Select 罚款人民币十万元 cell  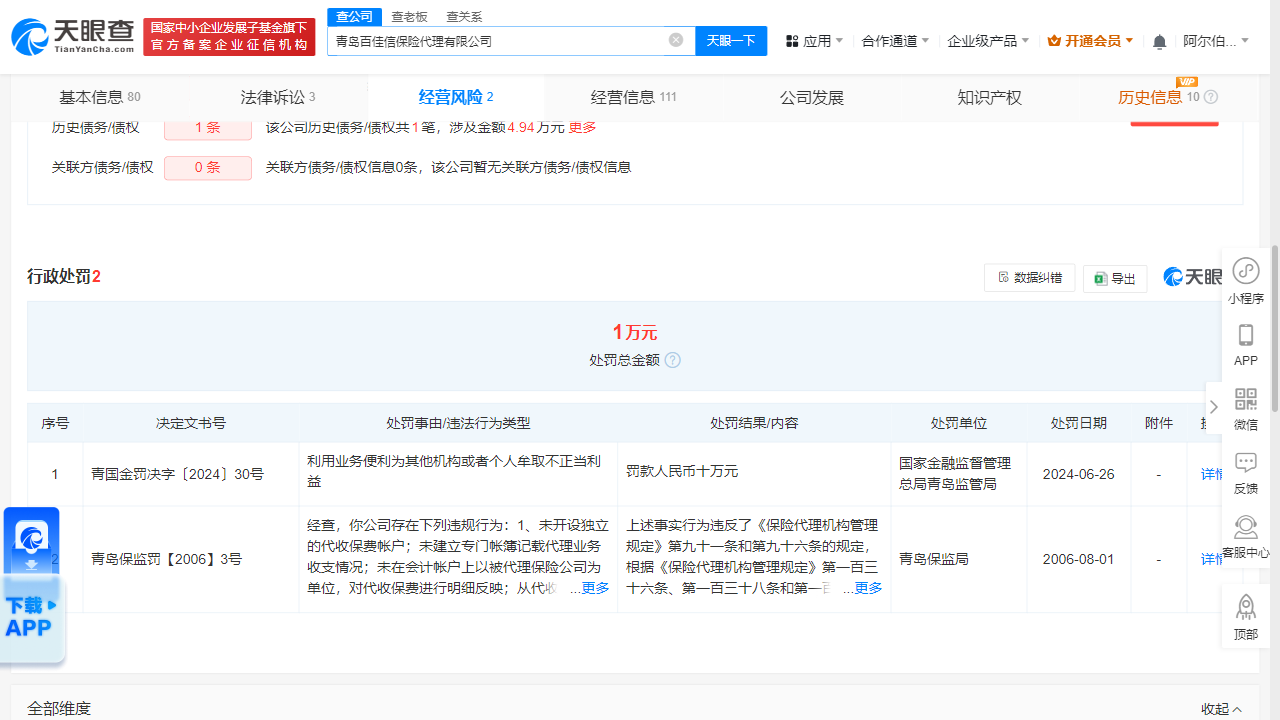pyautogui.click(x=682, y=470)
